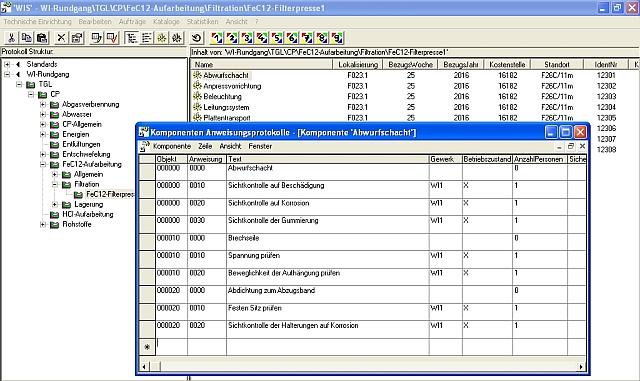Click the horizontal scrollbar left arrow in dialog
Image resolution: width=640 pixels, height=381 pixels.
pyautogui.click(x=144, y=367)
